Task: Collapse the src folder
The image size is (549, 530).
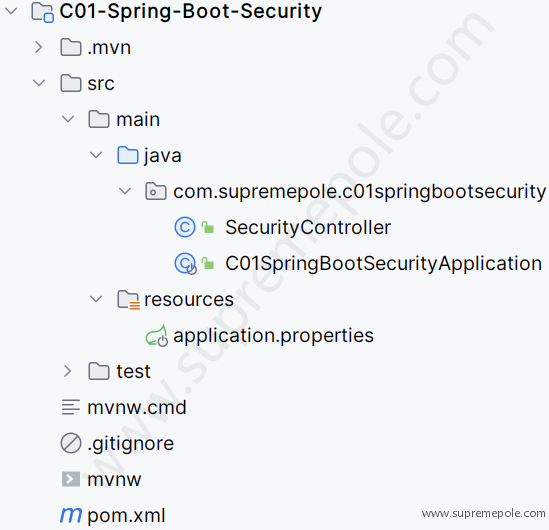Action: (39, 83)
